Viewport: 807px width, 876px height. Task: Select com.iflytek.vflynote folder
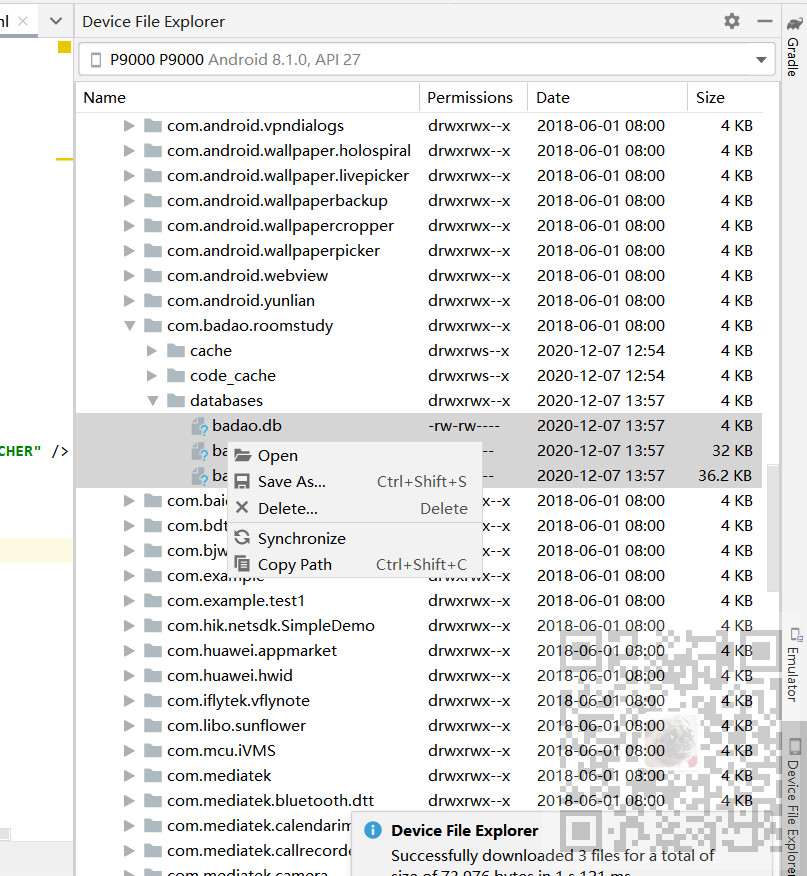[238, 701]
